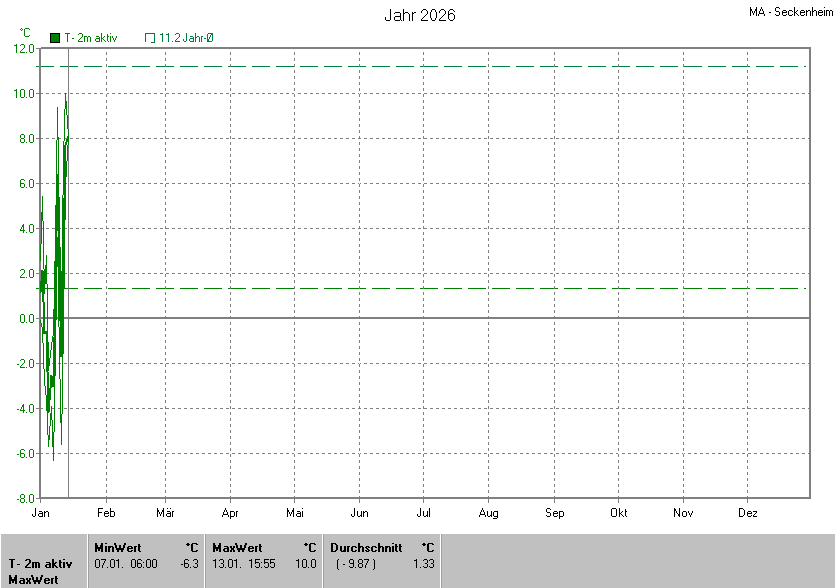Click the MA - Seckenheim station label
835x588 pixels.
pos(790,12)
